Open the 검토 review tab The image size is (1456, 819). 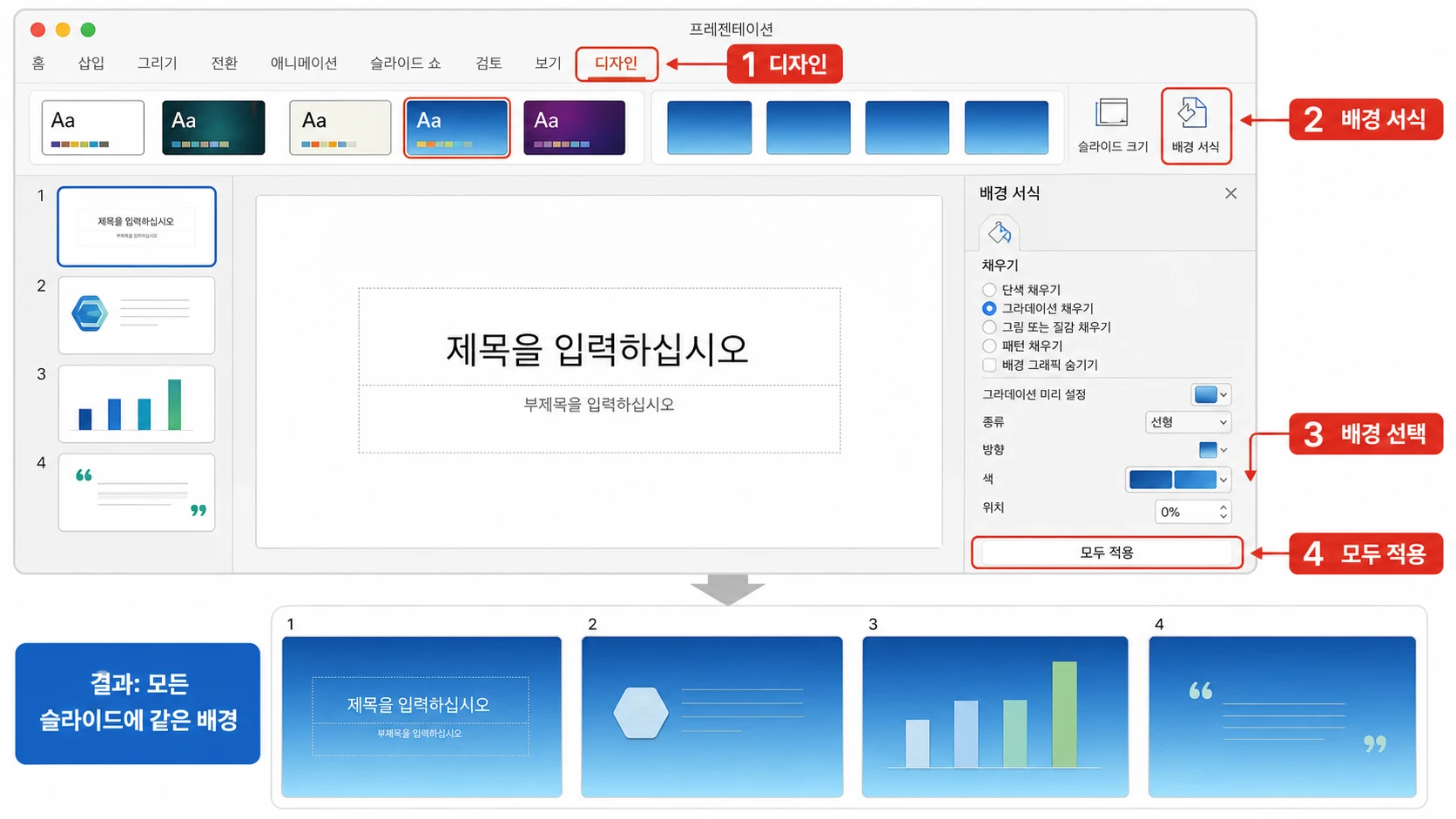(x=489, y=64)
